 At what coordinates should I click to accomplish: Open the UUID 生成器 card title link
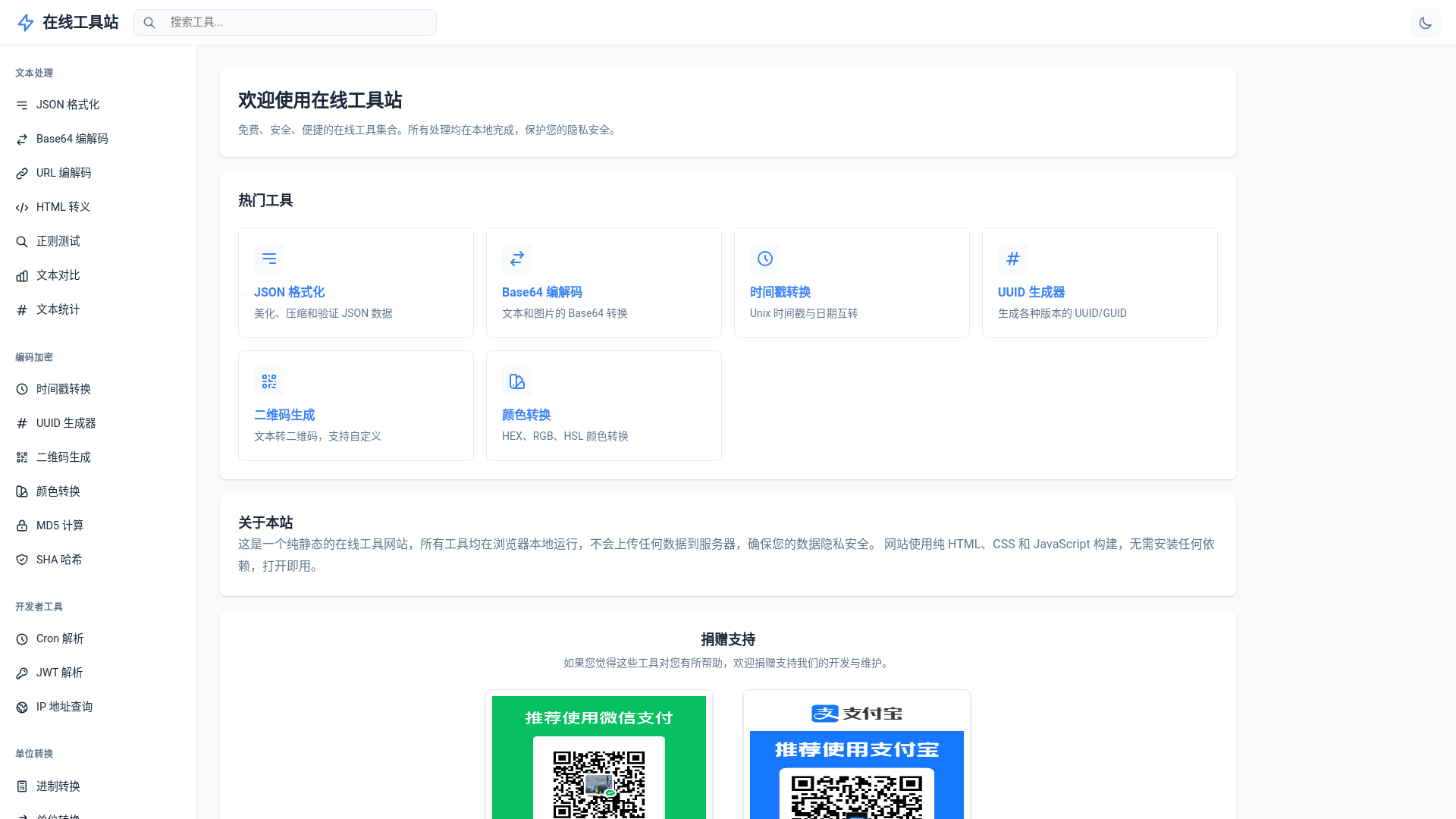[x=1031, y=292]
